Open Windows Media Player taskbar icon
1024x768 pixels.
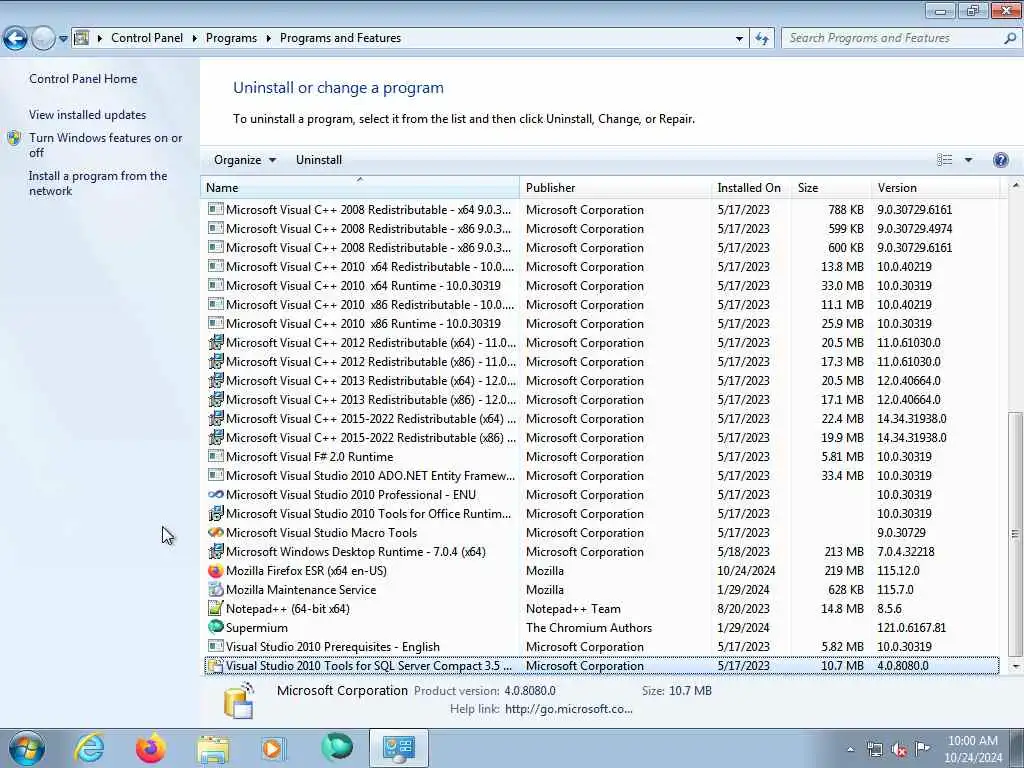[x=273, y=748]
